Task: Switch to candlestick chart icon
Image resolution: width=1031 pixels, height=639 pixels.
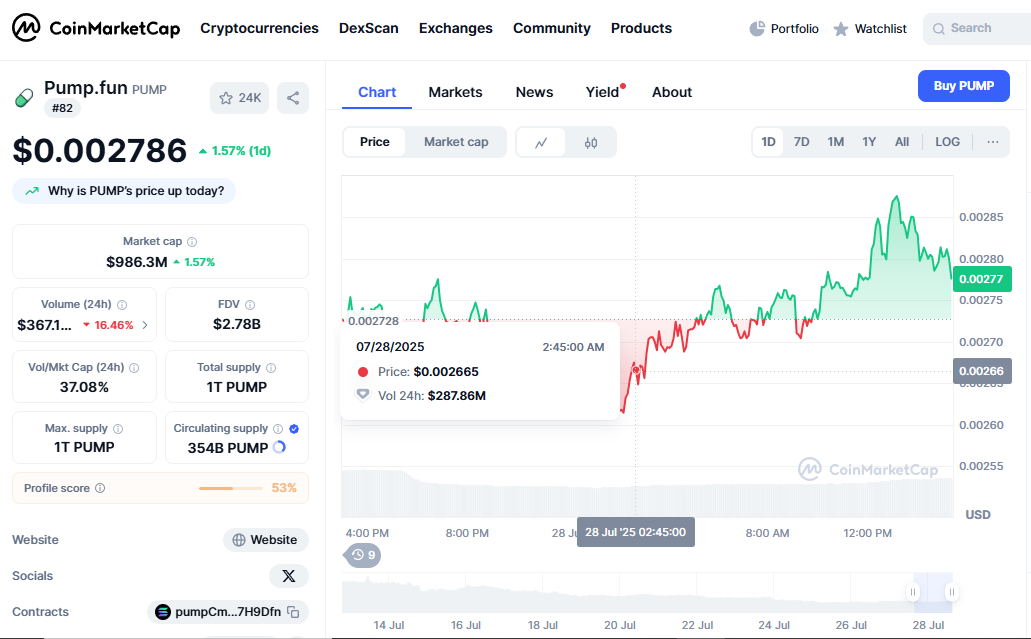Action: [x=590, y=142]
